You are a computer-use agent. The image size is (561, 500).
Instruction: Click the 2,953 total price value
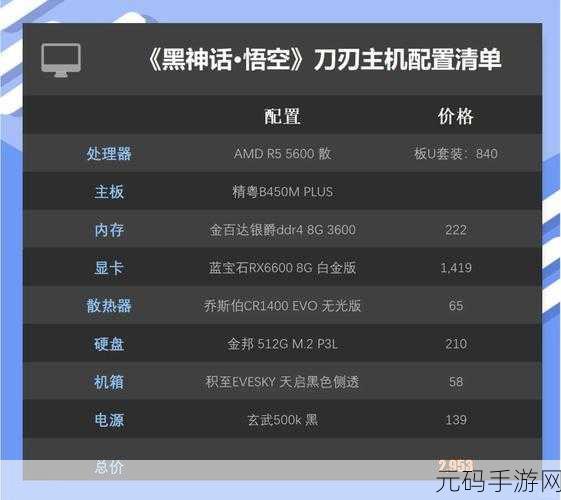[455, 465]
